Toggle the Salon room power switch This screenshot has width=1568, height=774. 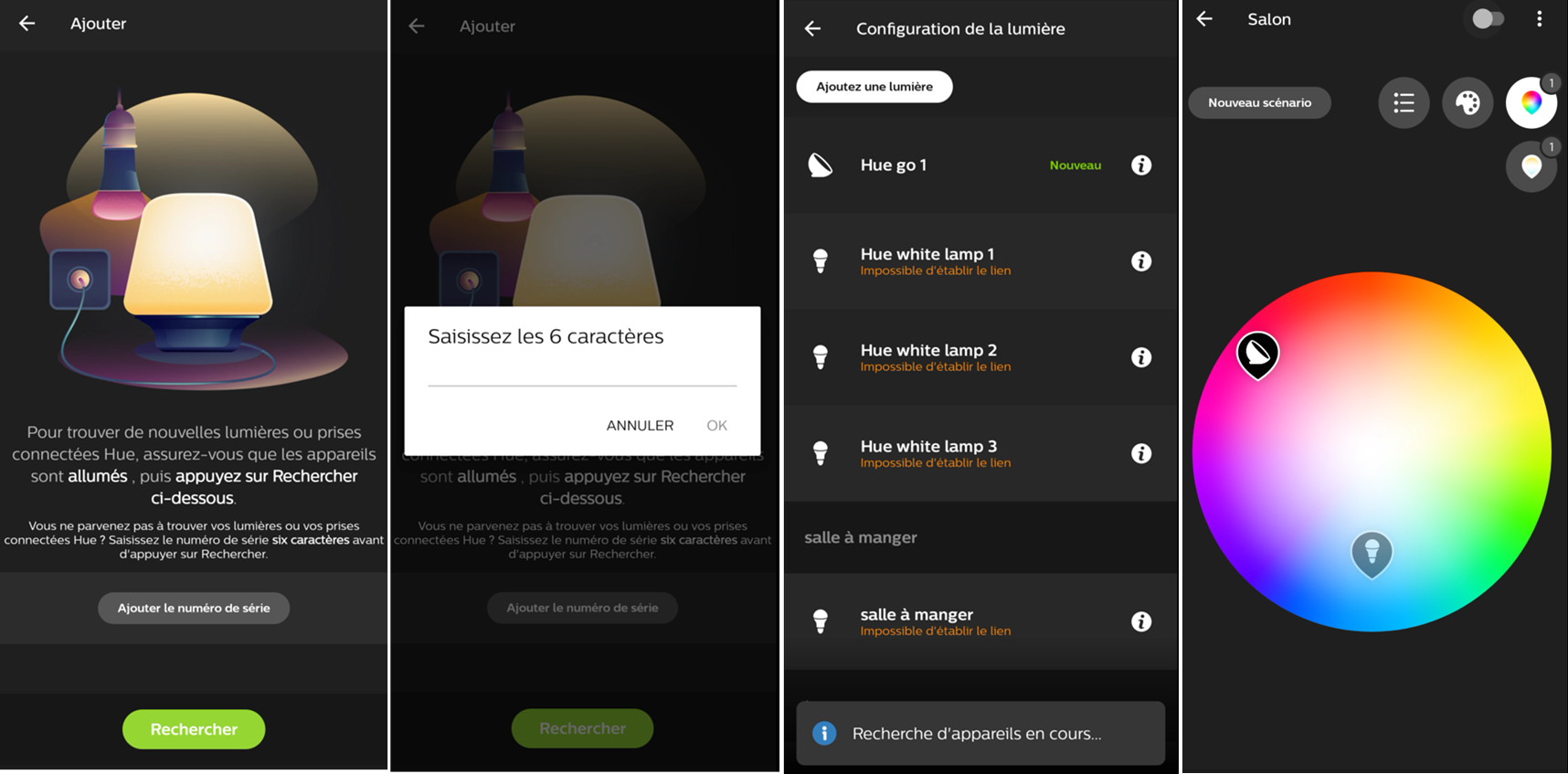tap(1487, 19)
